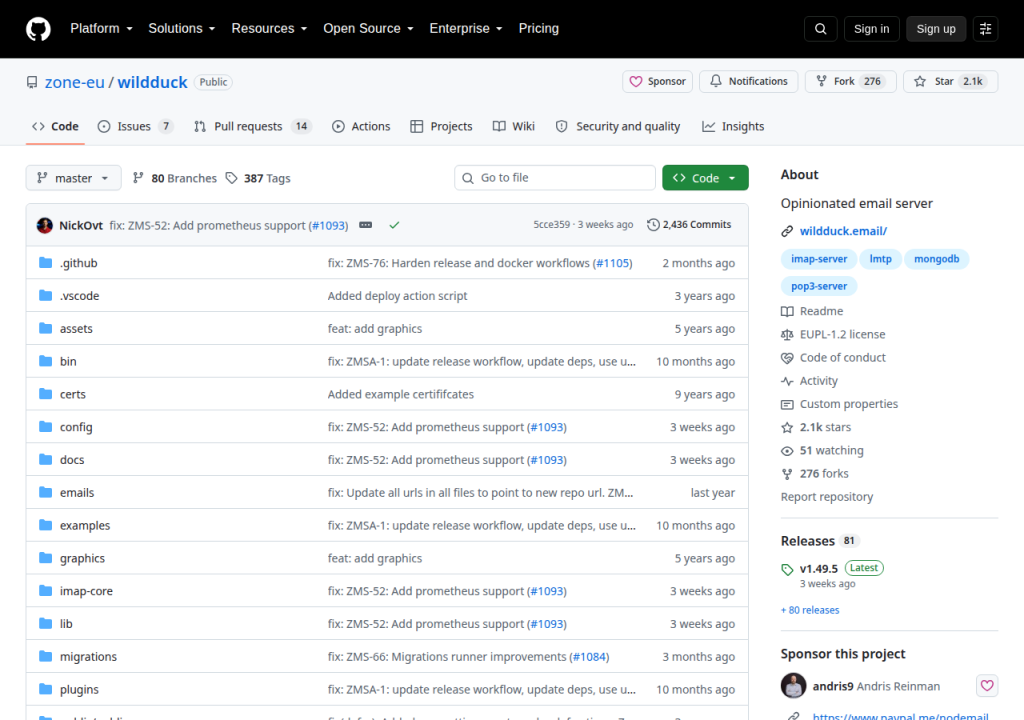Click the heart icon next to Code of conduct
Image resolution: width=1024 pixels, height=720 pixels.
[787, 358]
